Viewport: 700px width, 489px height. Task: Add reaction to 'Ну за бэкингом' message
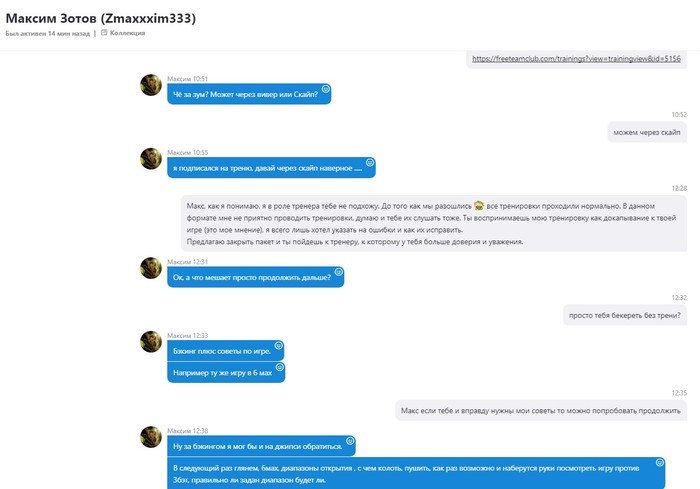[350, 441]
